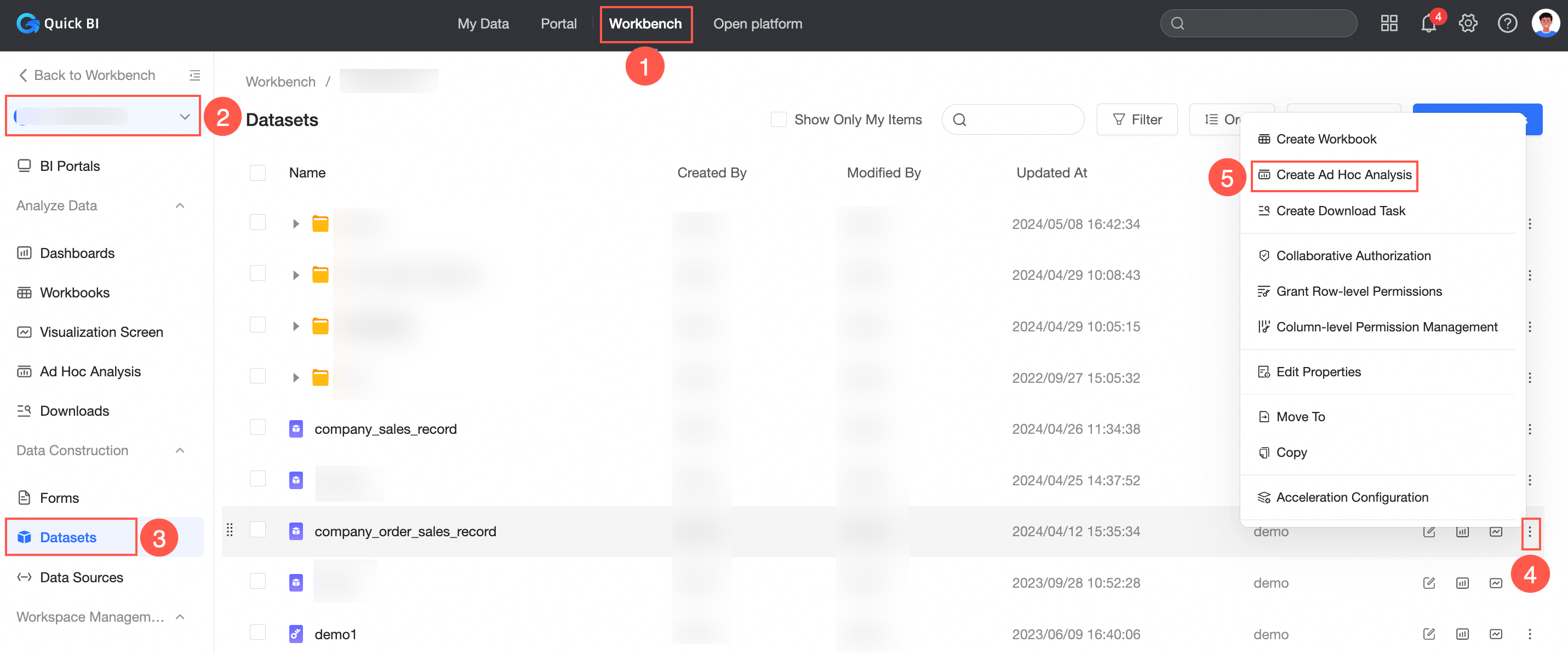Image resolution: width=1568 pixels, height=654 pixels.
Task: Open the workspace selector dropdown
Action: [x=104, y=116]
